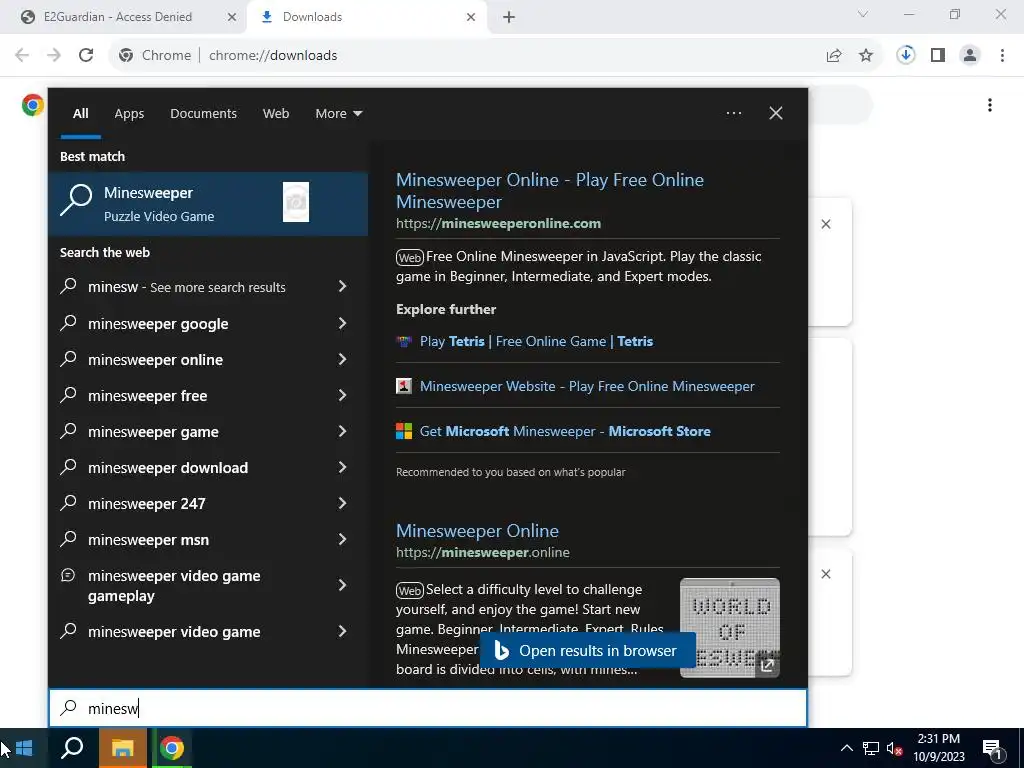Open 'Get Microsoft Minesweeper - Microsoft Store' link

pos(565,431)
